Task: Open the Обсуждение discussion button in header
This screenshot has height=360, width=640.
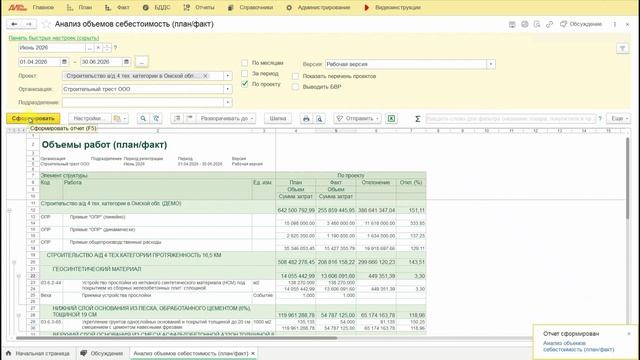Action: (x=581, y=24)
